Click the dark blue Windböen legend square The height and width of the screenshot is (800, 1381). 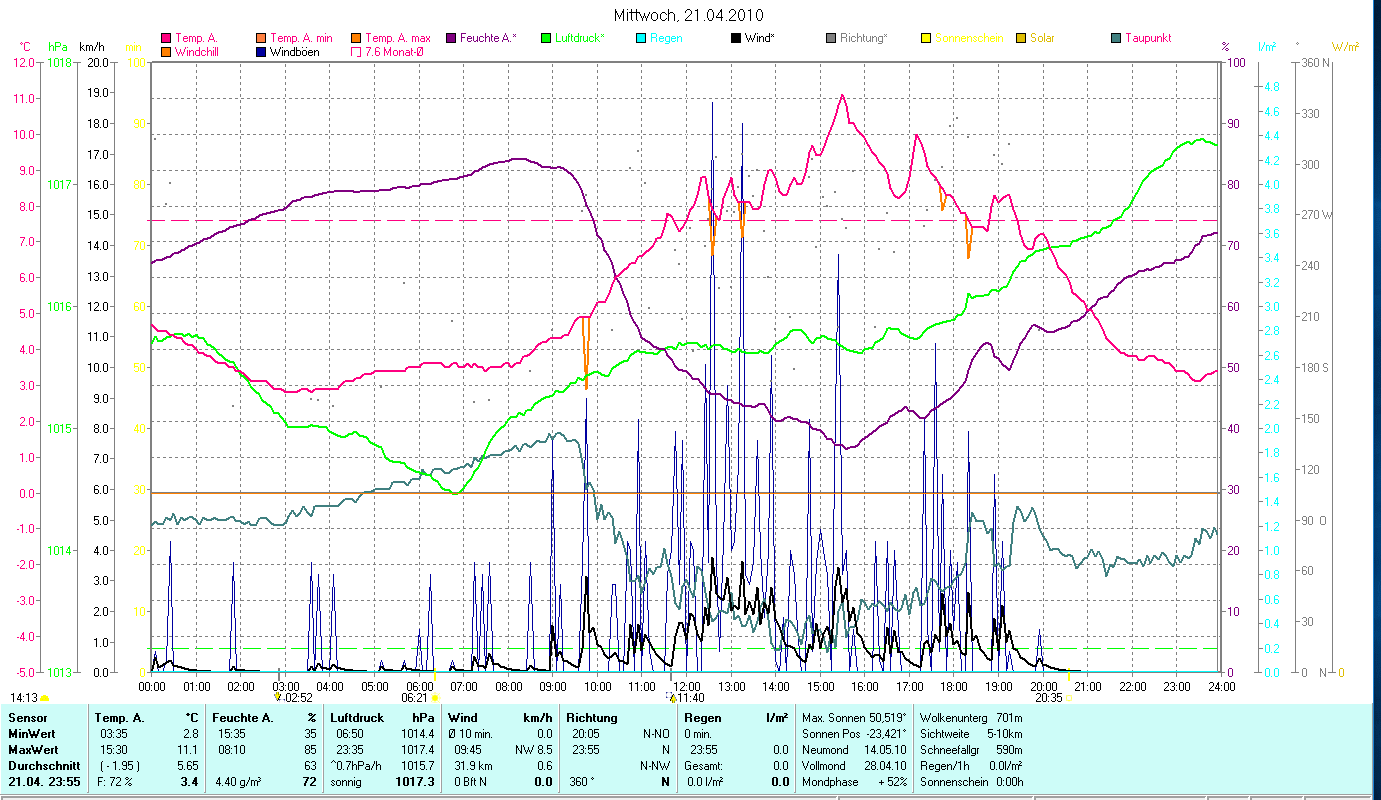[261, 52]
